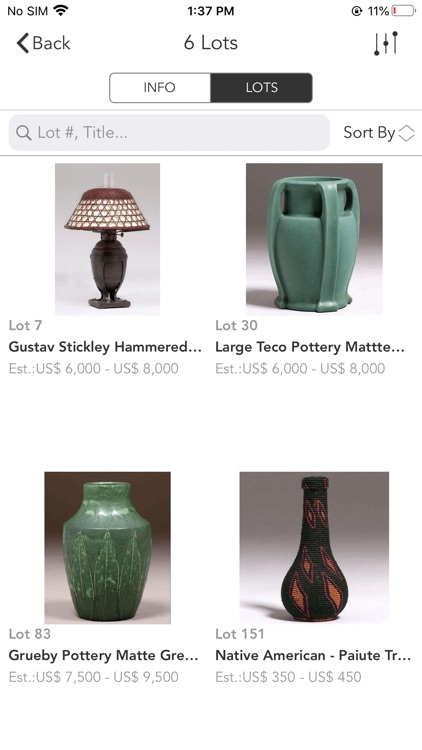Image resolution: width=422 pixels, height=750 pixels.
Task: Open the filter sliders icon
Action: tap(386, 43)
